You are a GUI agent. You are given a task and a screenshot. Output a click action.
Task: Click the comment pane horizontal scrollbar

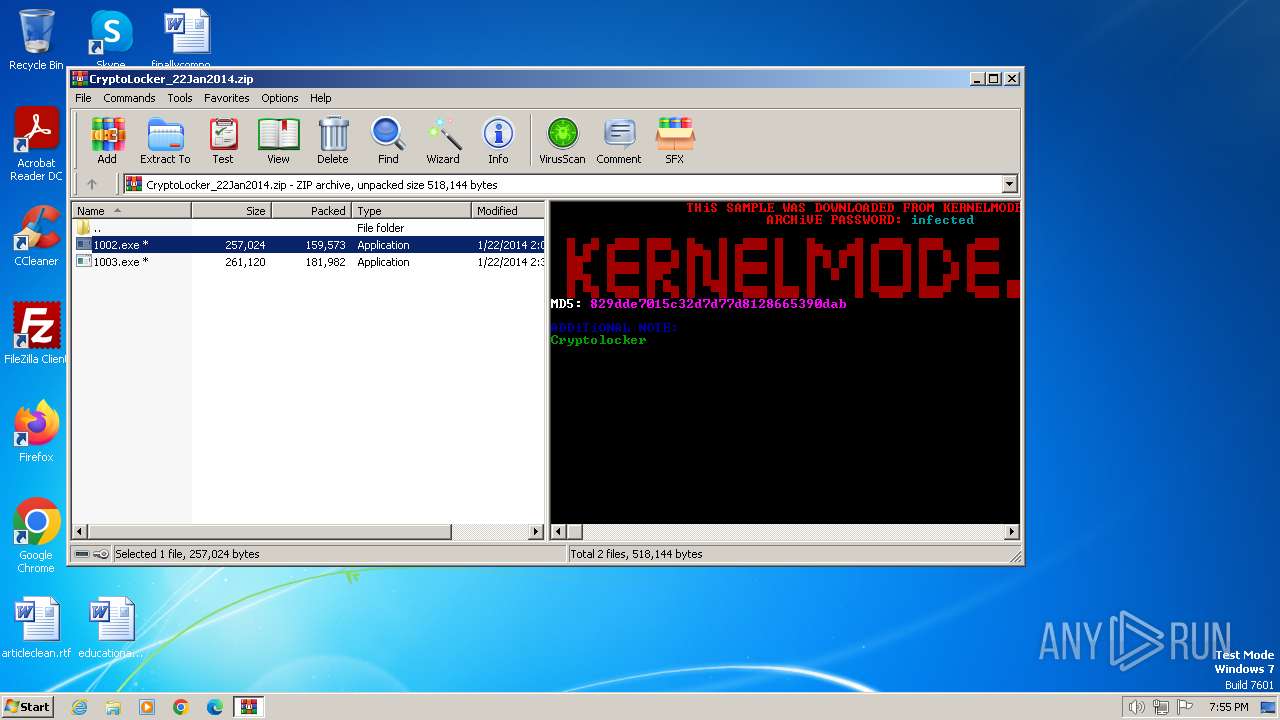point(785,532)
